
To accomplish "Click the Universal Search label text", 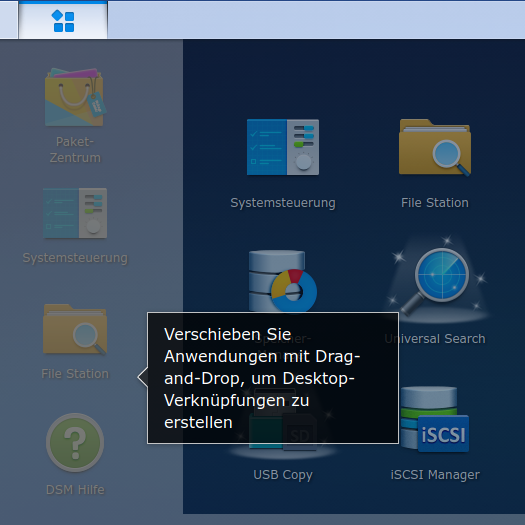I will (x=435, y=339).
